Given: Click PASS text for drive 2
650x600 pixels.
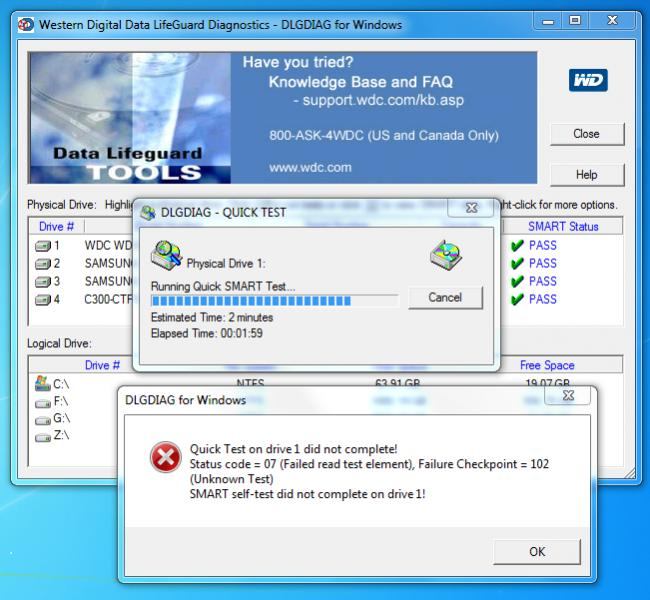Looking at the screenshot, I should pyautogui.click(x=543, y=263).
